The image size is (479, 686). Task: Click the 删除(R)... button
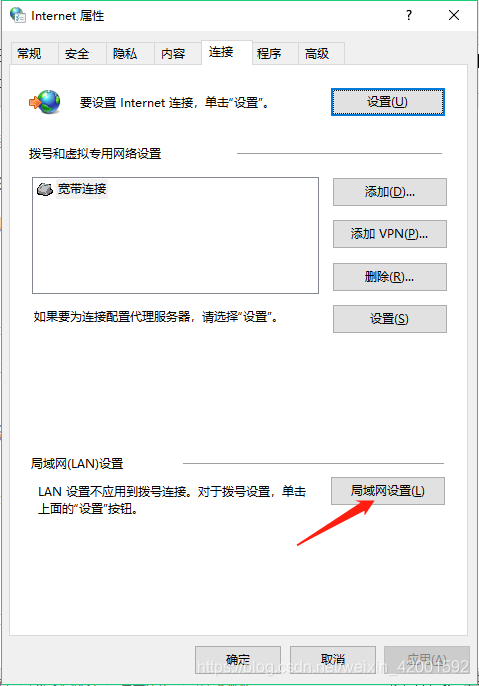[390, 277]
